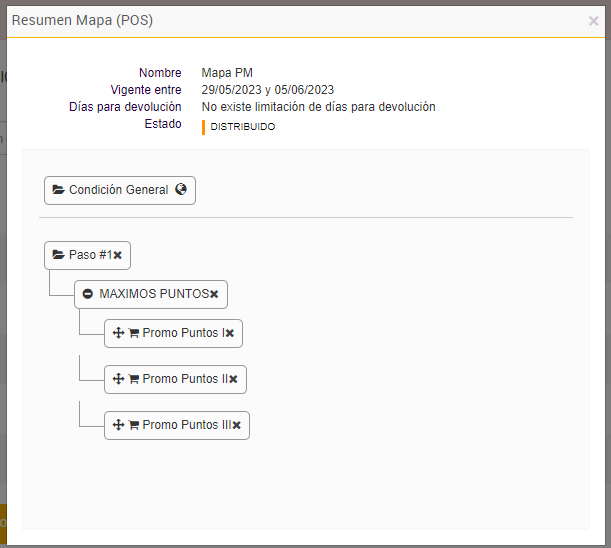611x548 pixels.
Task: Click the cart icon on Promo Puntos III
Action: 134,425
